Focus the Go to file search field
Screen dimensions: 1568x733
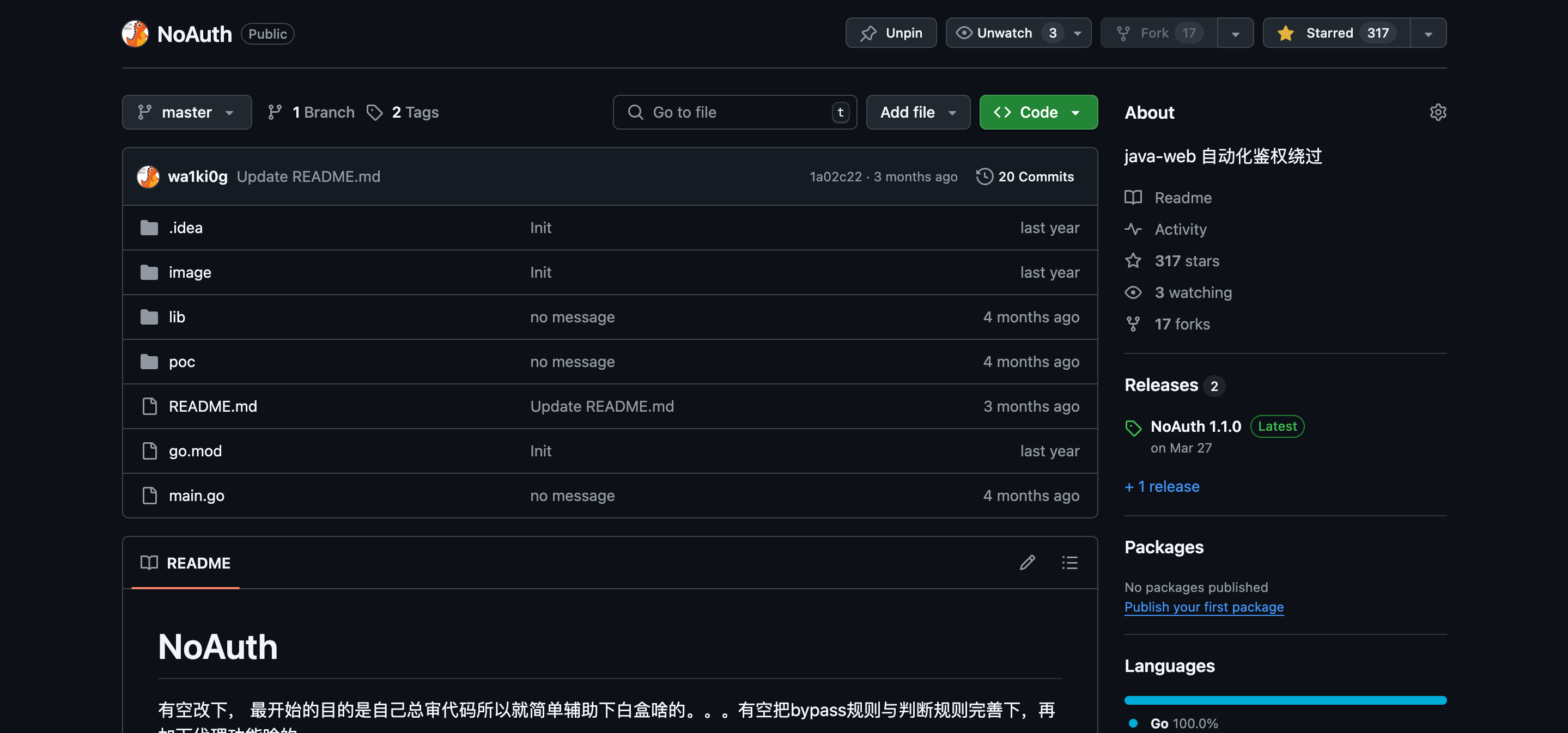click(735, 112)
